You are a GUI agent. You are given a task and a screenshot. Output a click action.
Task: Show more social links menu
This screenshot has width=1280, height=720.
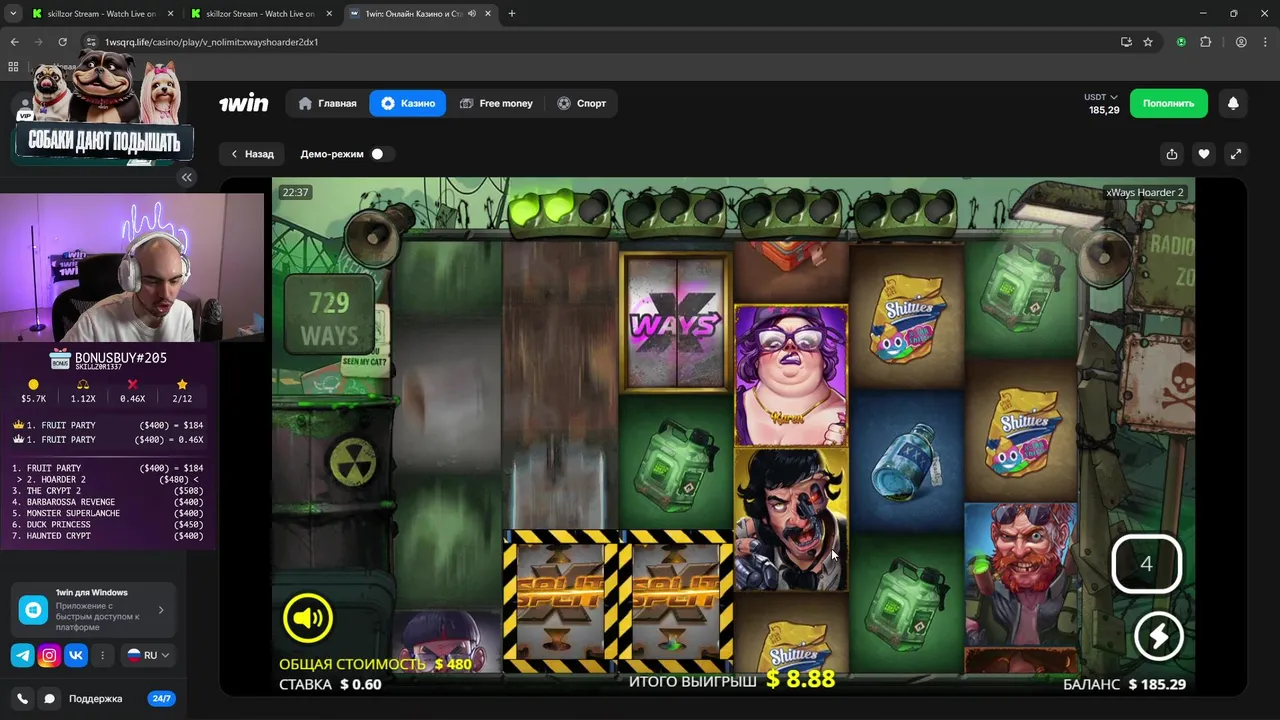click(x=102, y=656)
